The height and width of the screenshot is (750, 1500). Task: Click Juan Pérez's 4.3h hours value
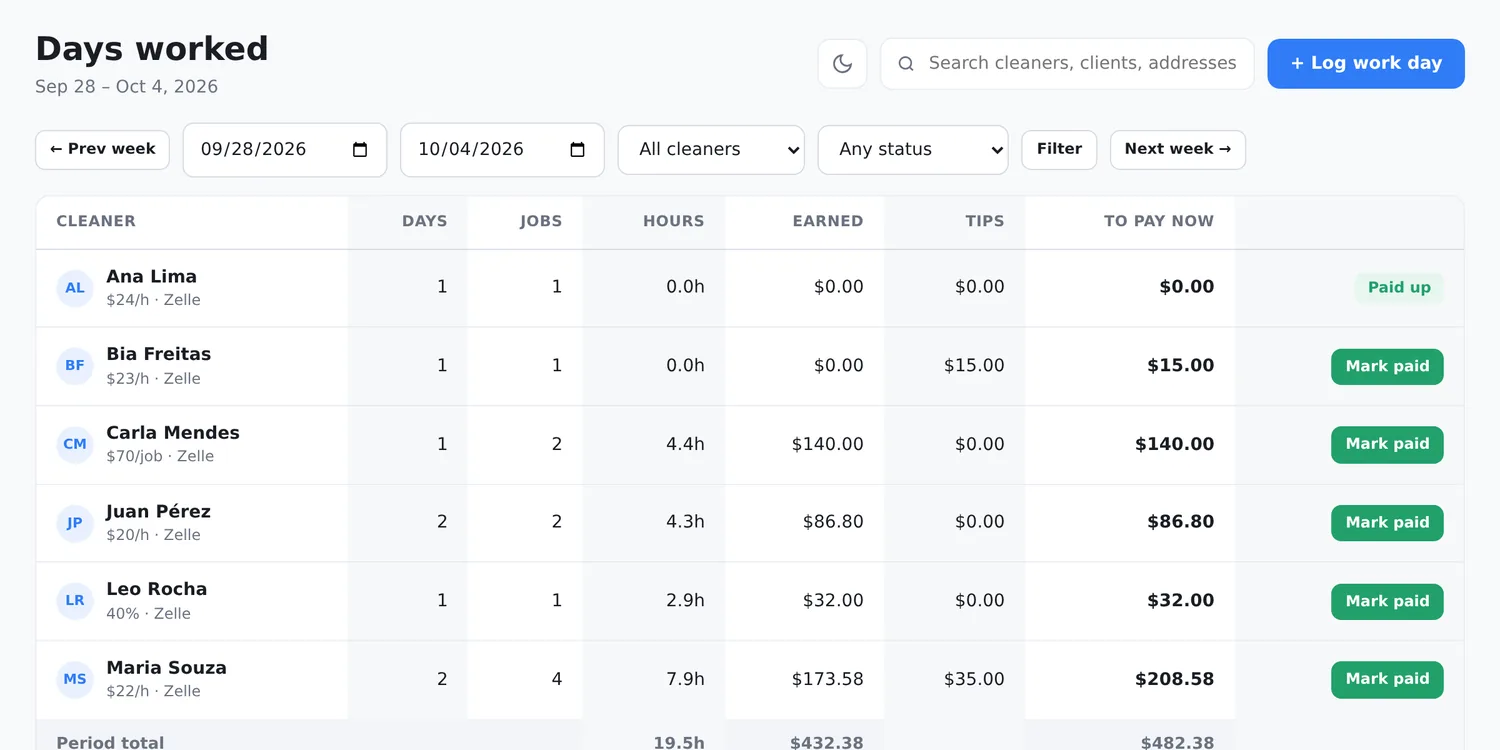686,522
